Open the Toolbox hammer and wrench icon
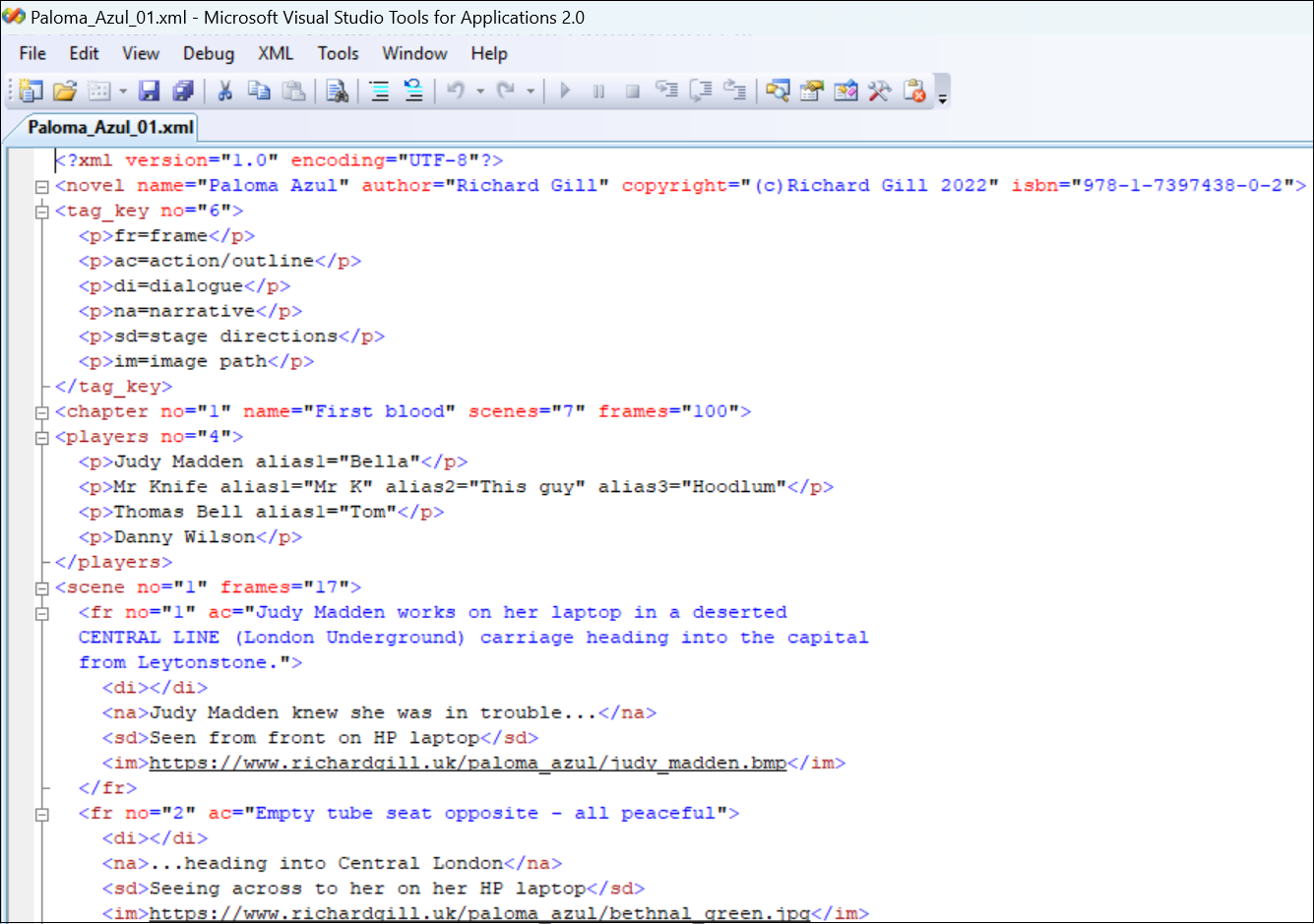This screenshot has width=1314, height=924. pos(880,91)
